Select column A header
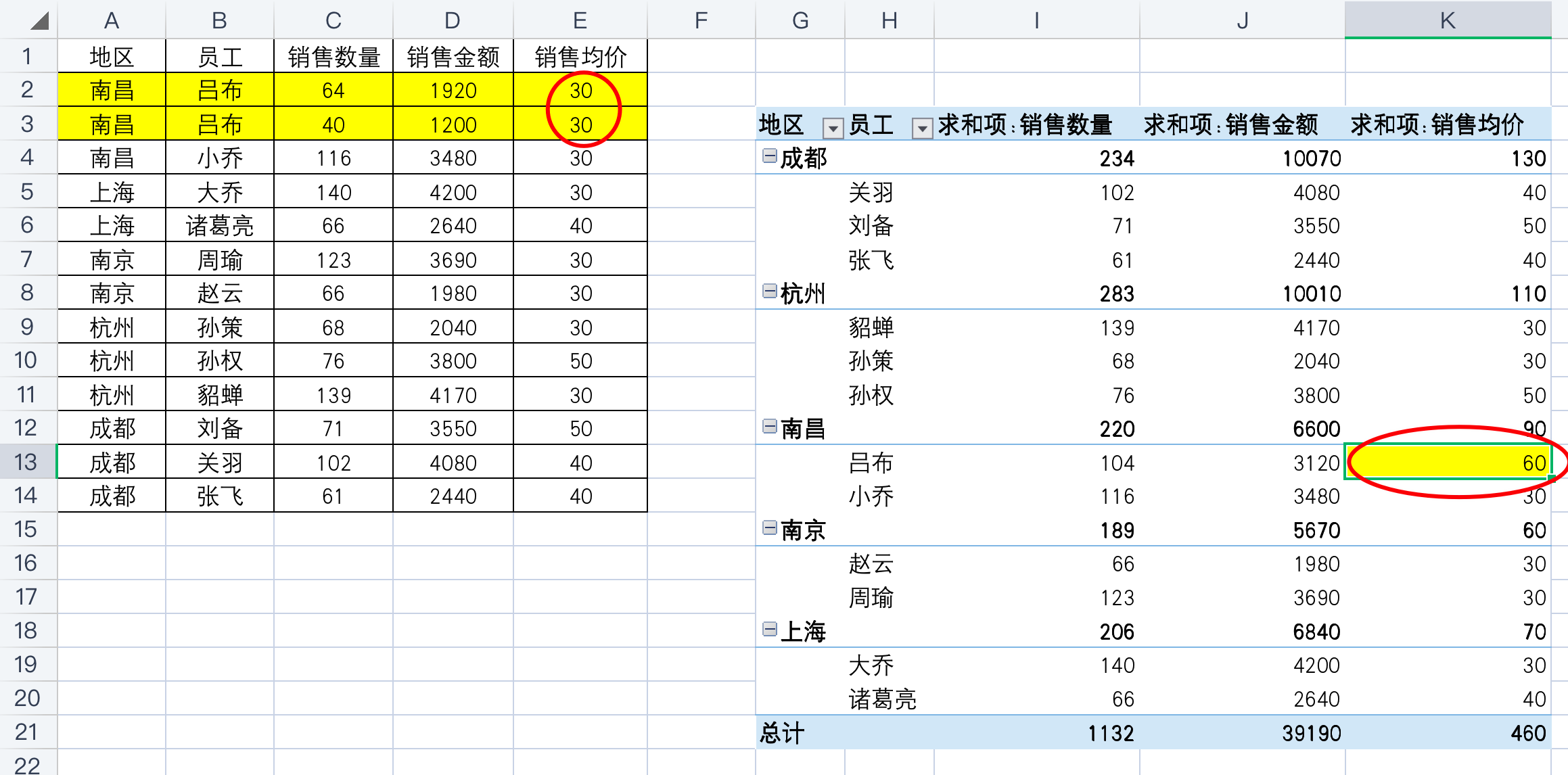 pos(112,20)
